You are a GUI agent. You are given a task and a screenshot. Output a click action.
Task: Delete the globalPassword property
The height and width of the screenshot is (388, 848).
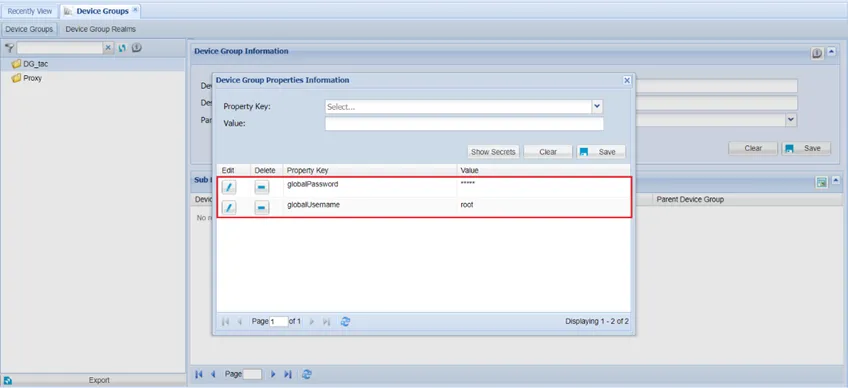pos(262,187)
